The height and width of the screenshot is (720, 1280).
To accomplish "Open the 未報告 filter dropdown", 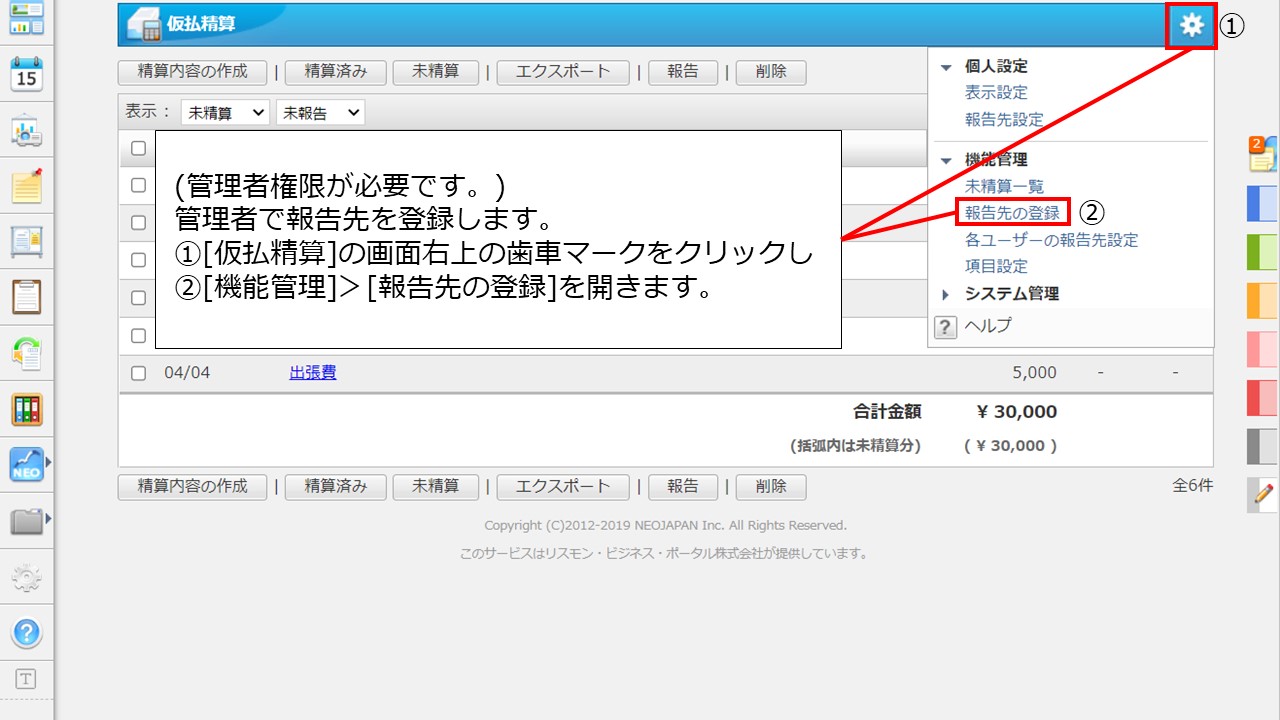I will (320, 113).
